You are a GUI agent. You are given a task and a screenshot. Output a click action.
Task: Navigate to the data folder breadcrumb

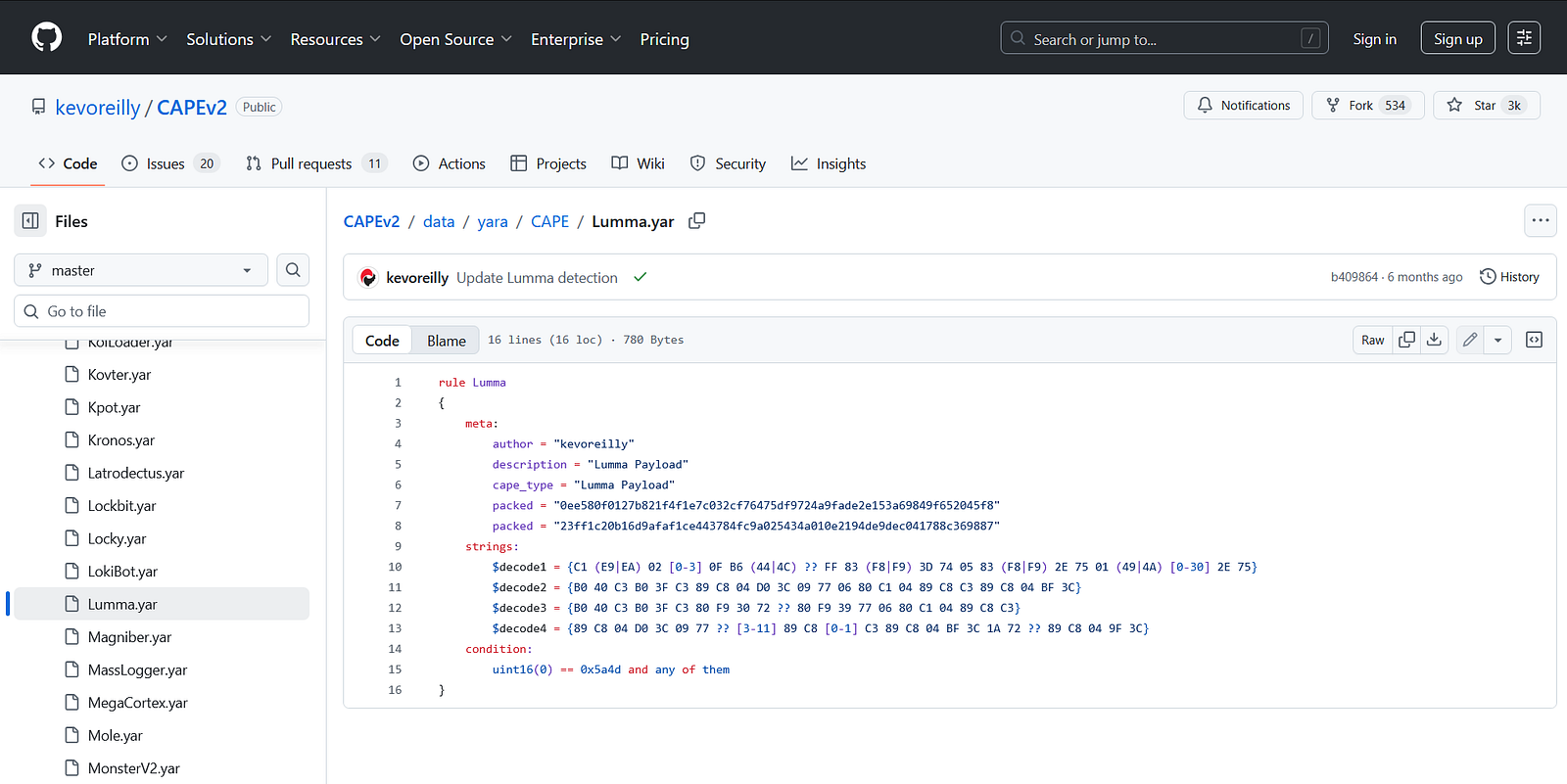439,221
